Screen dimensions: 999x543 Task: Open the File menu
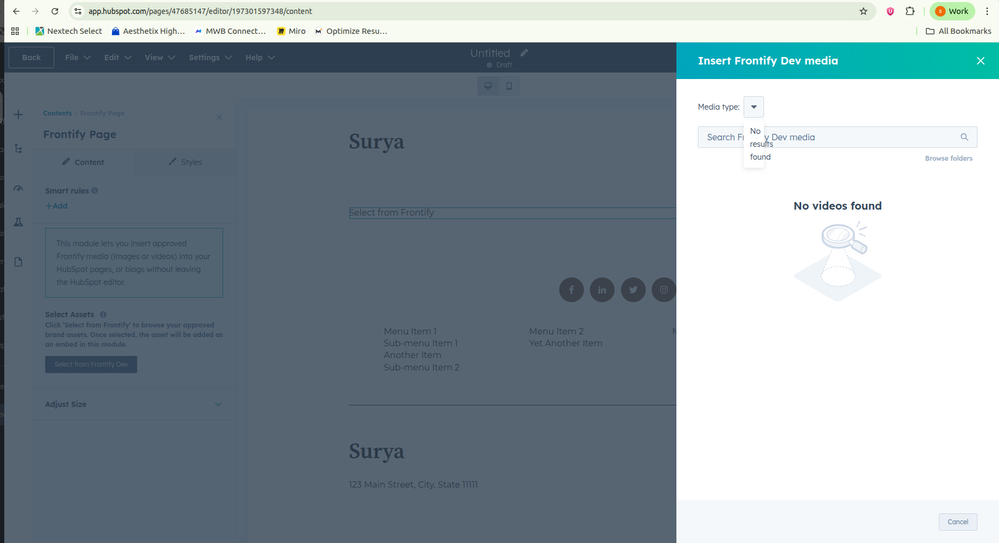(77, 58)
